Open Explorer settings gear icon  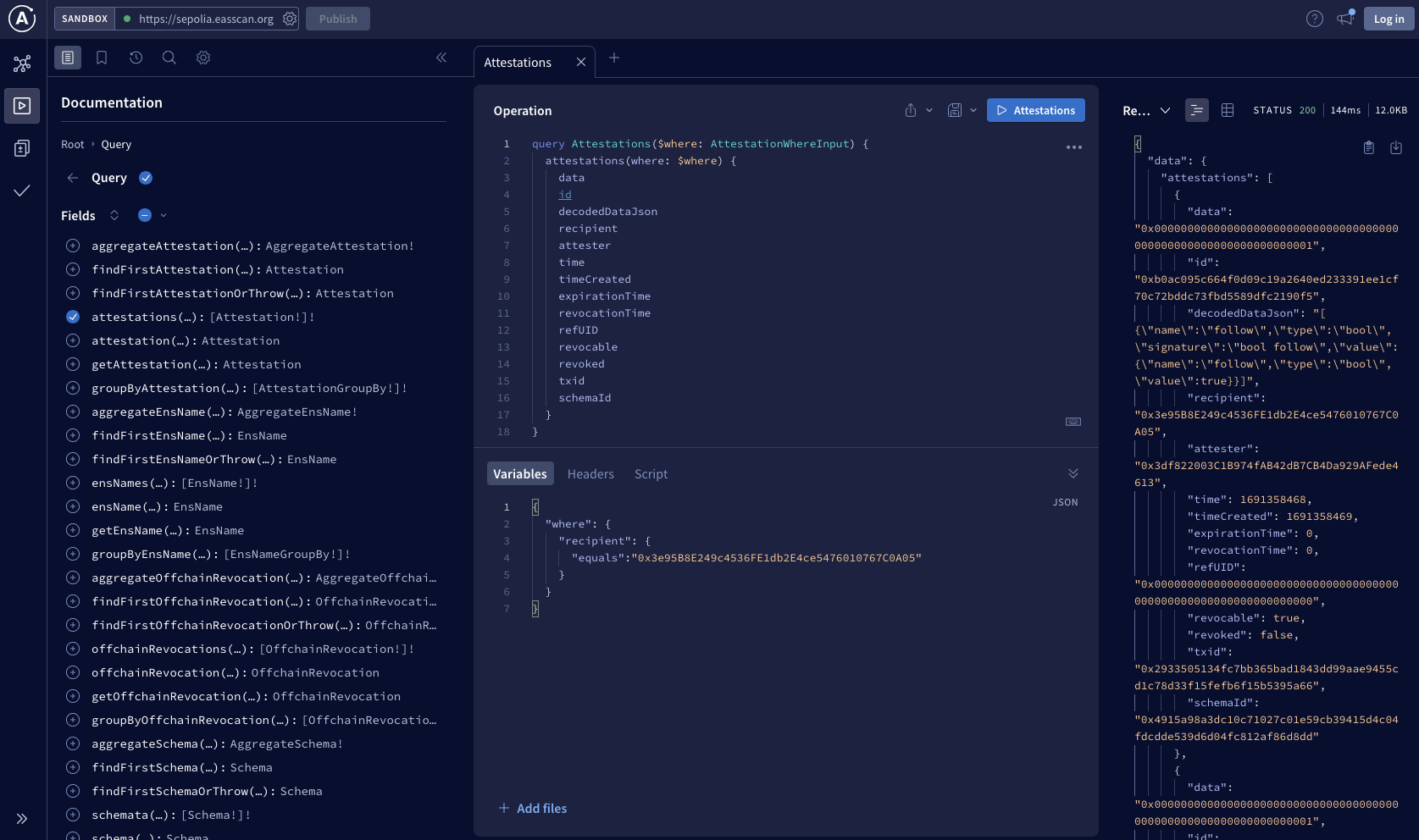202,57
